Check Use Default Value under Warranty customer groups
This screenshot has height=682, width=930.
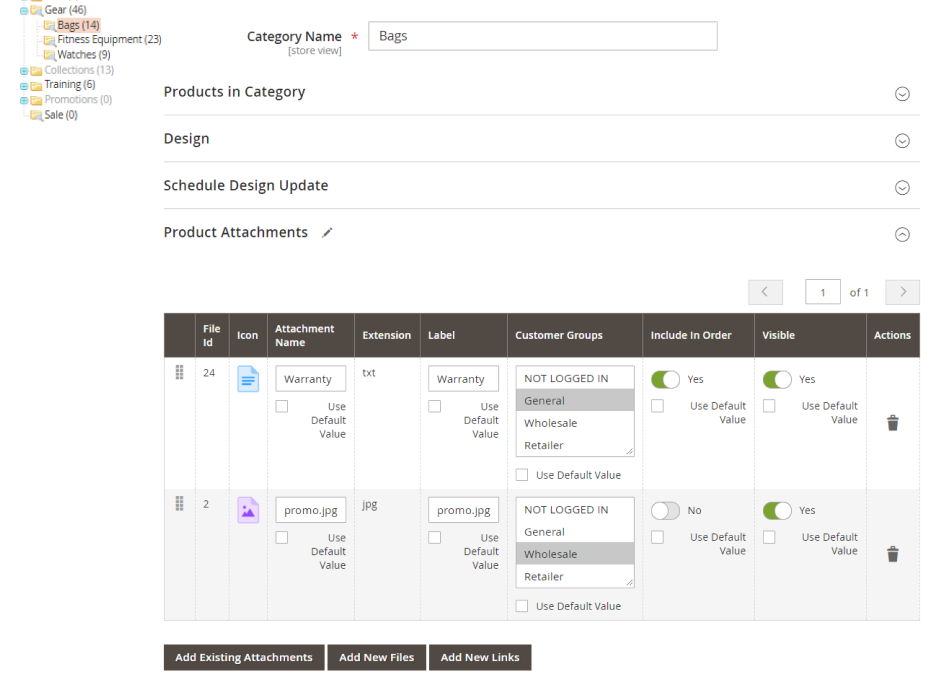522,475
